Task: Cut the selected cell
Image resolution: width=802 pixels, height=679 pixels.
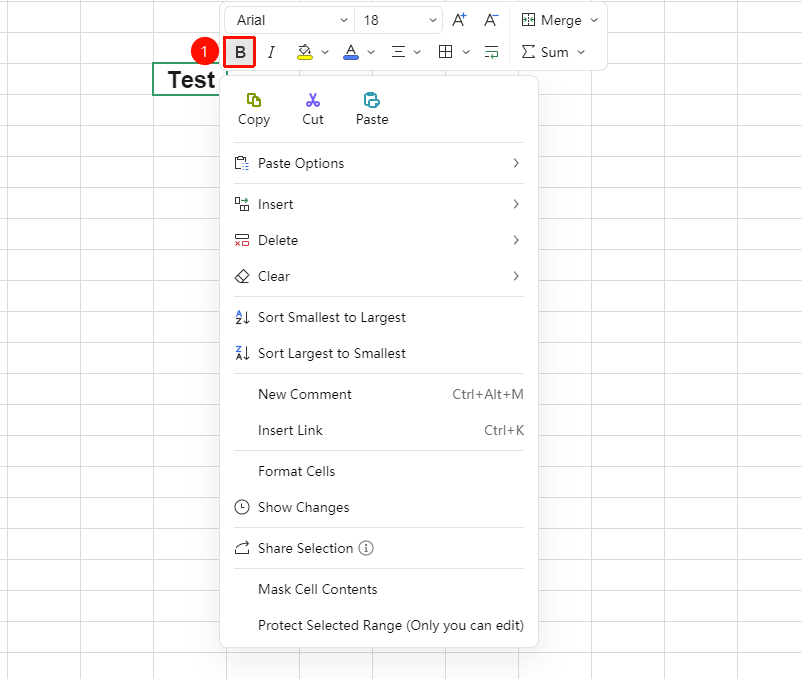Action: [x=313, y=109]
